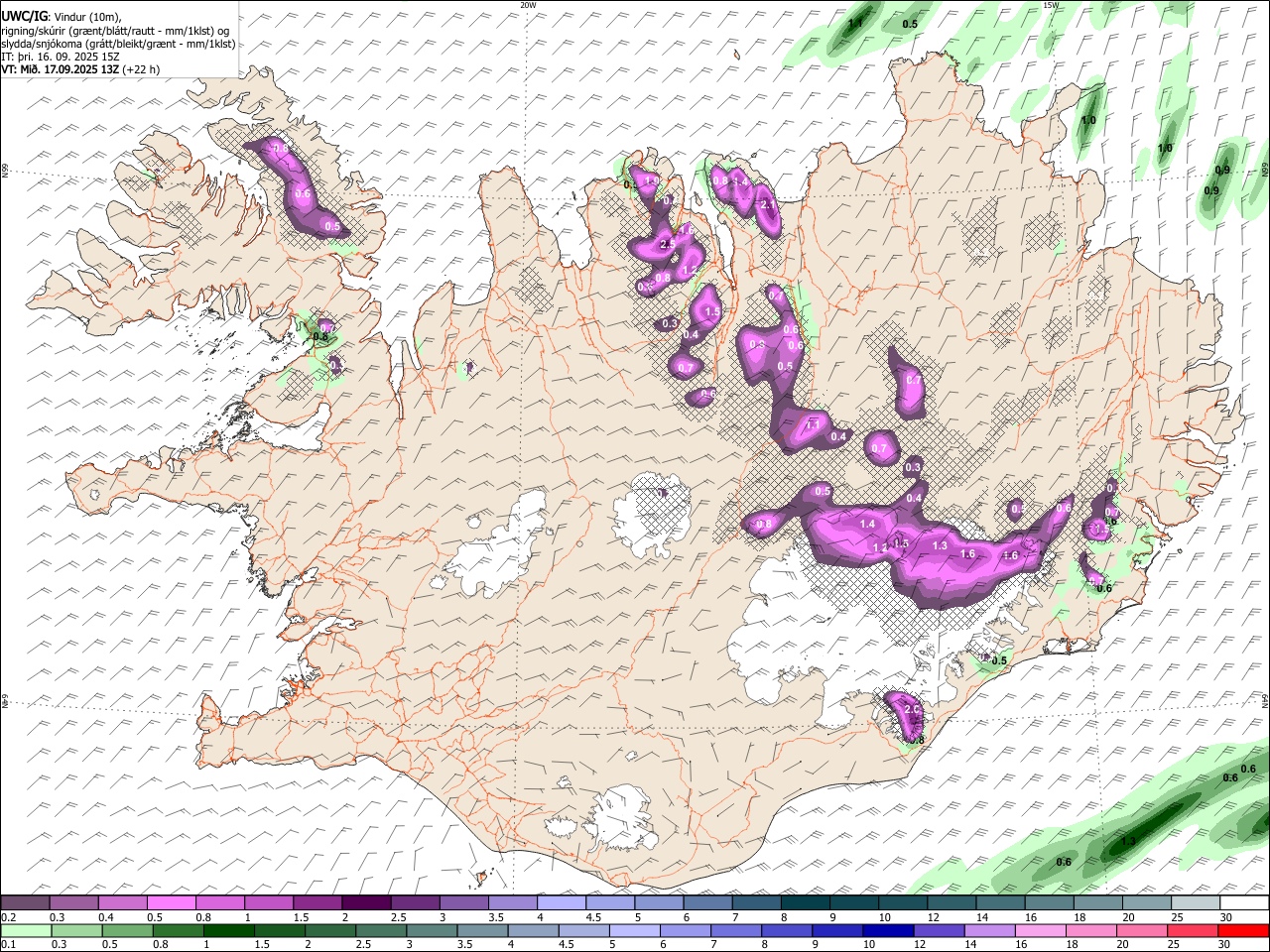Click the '0.2' label on snow legend
This screenshot has width=1270, height=952.
[x=8, y=917]
